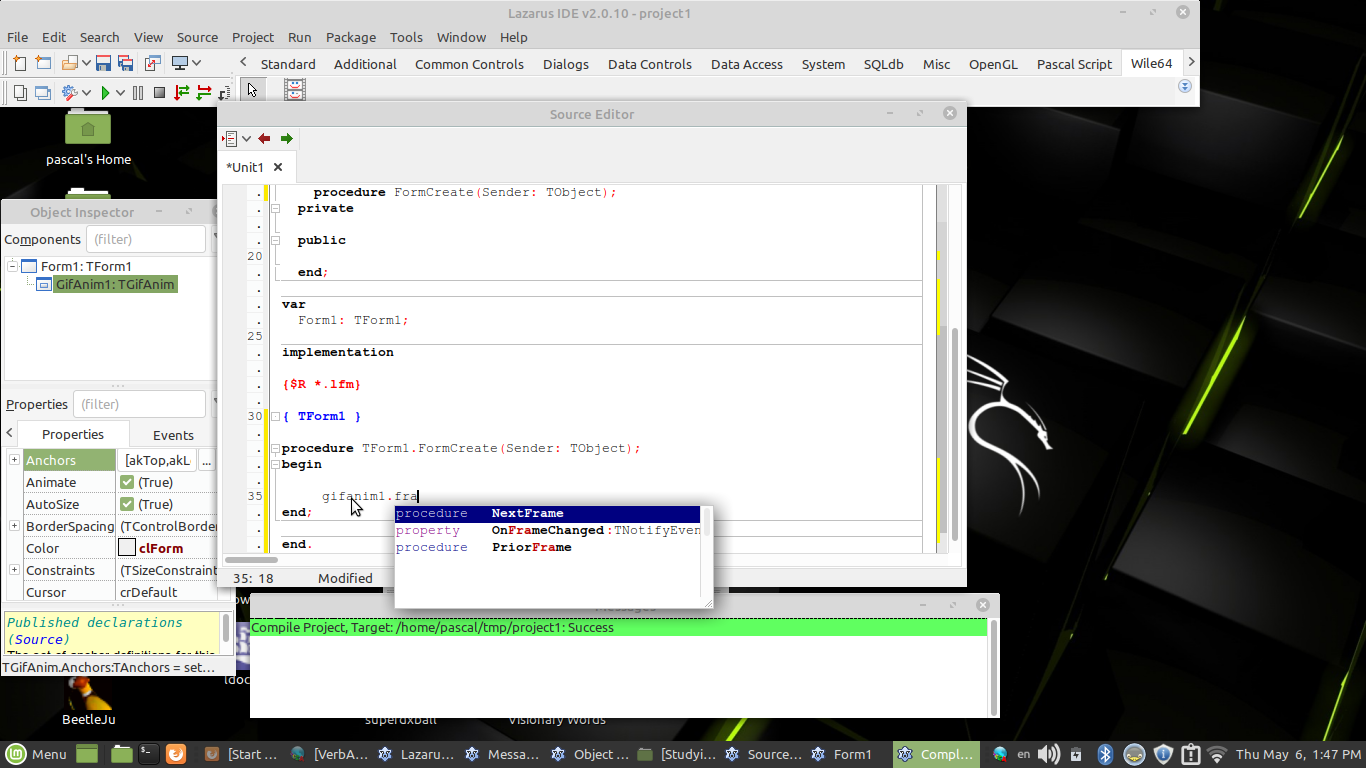Click the Anchors ellipsis '...' button
This screenshot has height=768, width=1366.
coord(206,460)
